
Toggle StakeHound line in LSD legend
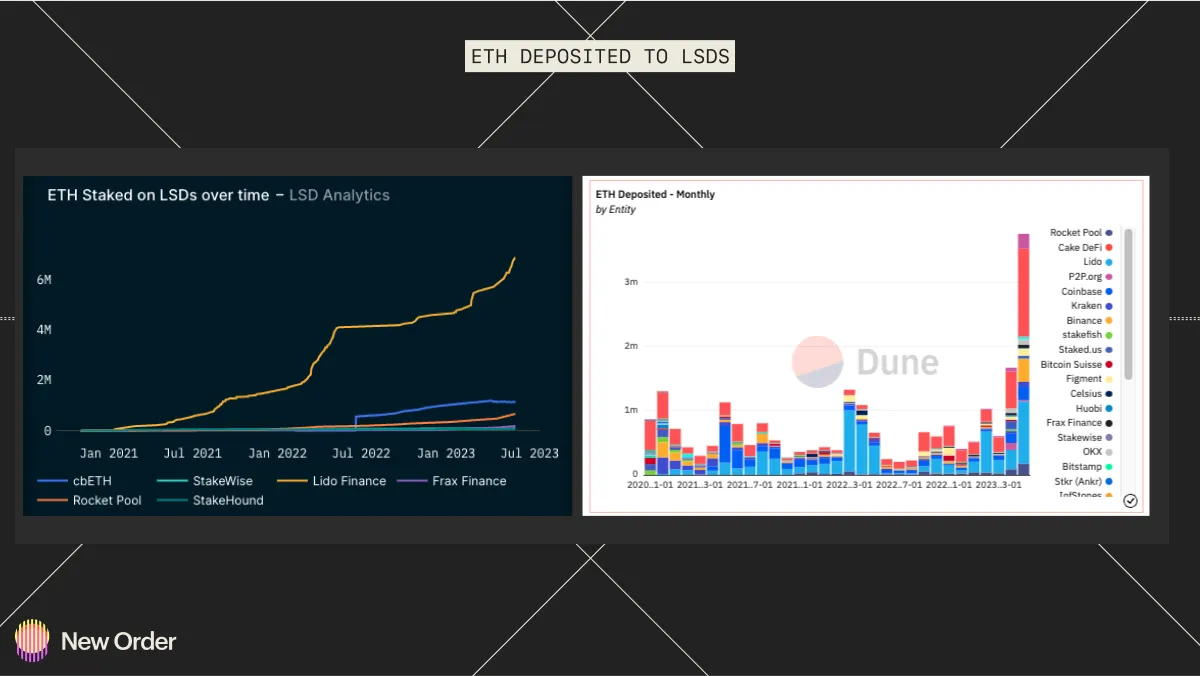(211, 500)
